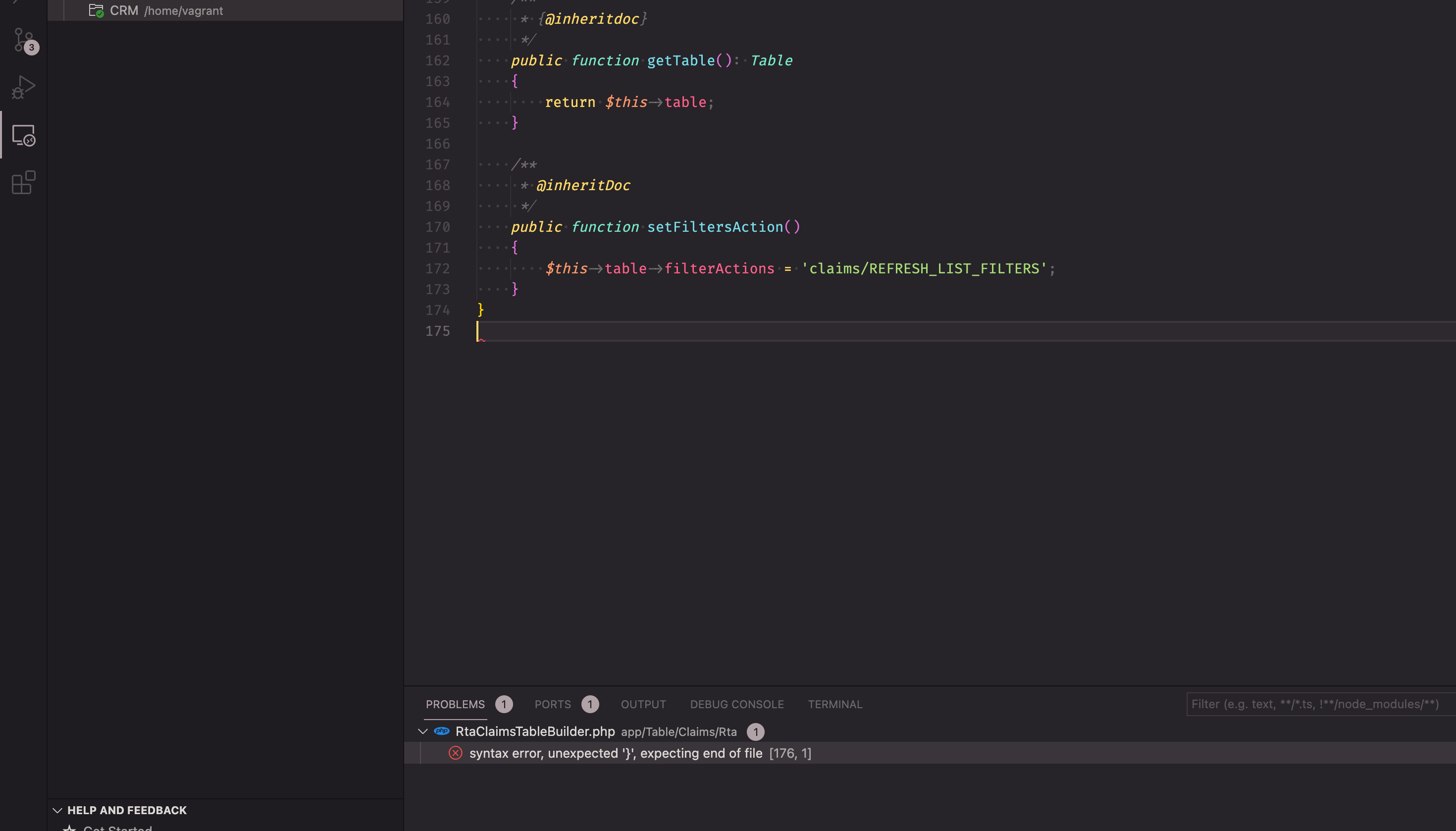1456x831 pixels.
Task: Click line number 175 in the editor
Action: point(437,330)
